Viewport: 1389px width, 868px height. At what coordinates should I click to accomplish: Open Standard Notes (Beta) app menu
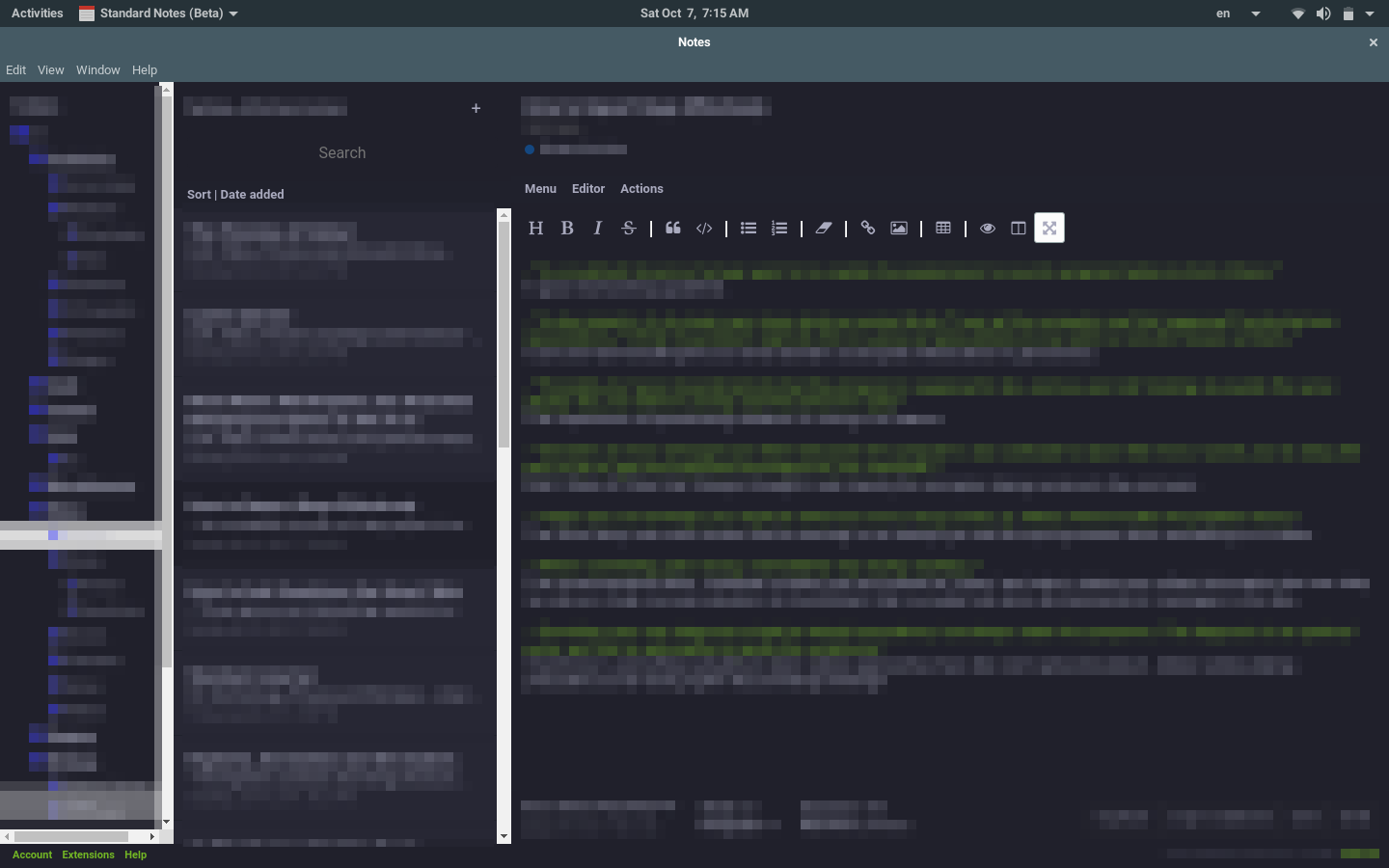click(159, 14)
